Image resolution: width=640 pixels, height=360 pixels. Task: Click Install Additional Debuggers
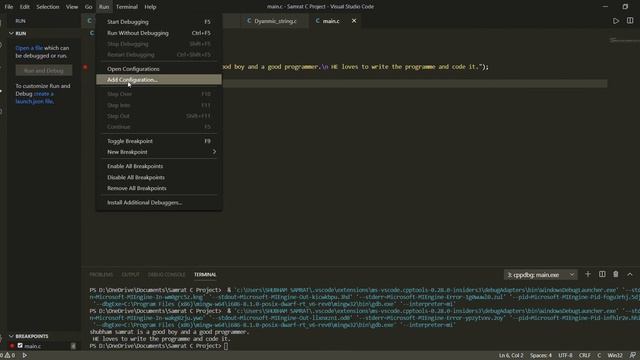[x=159, y=202]
